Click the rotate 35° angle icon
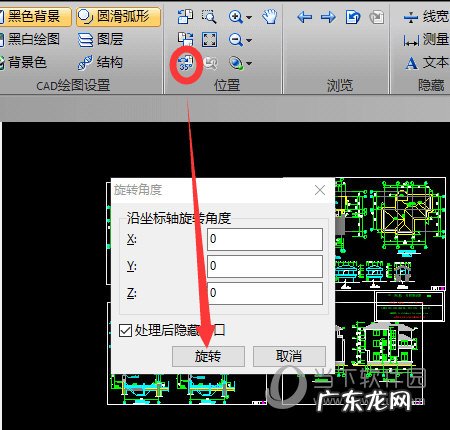 186,63
